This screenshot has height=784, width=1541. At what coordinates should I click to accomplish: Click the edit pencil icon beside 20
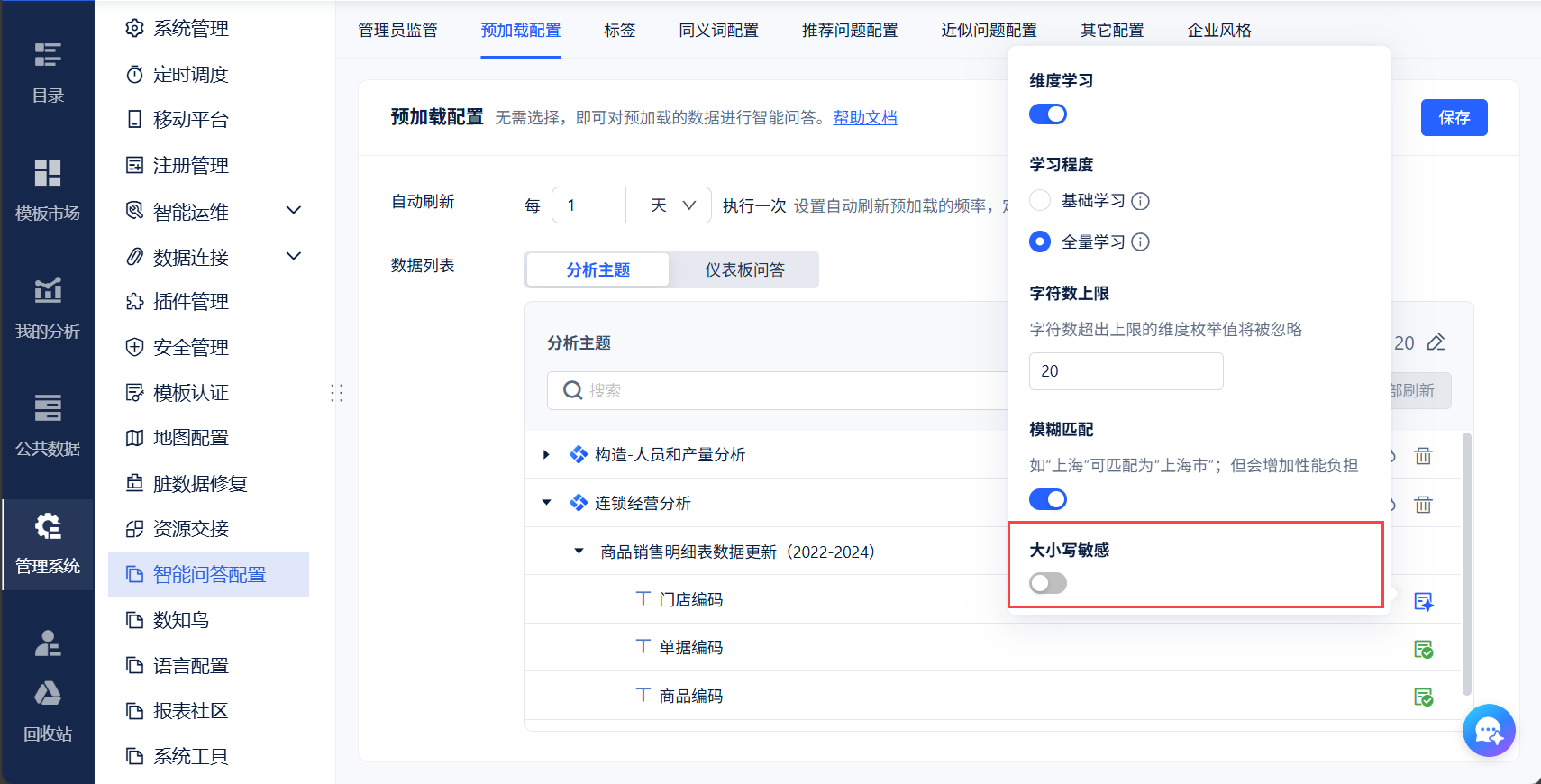click(1436, 342)
